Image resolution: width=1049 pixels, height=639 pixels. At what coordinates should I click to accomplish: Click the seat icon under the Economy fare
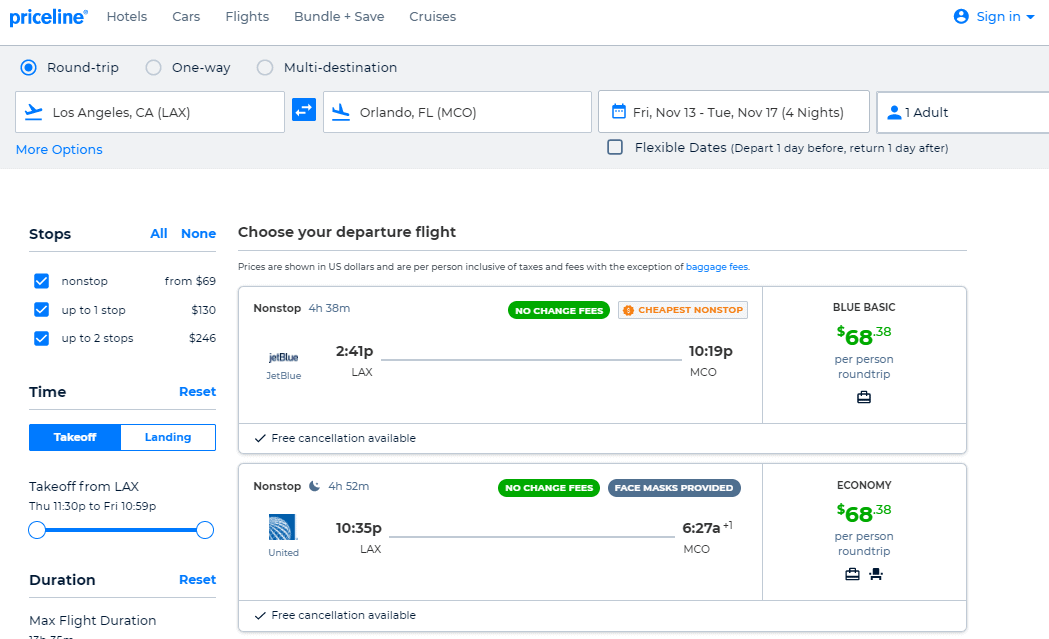[876, 573]
